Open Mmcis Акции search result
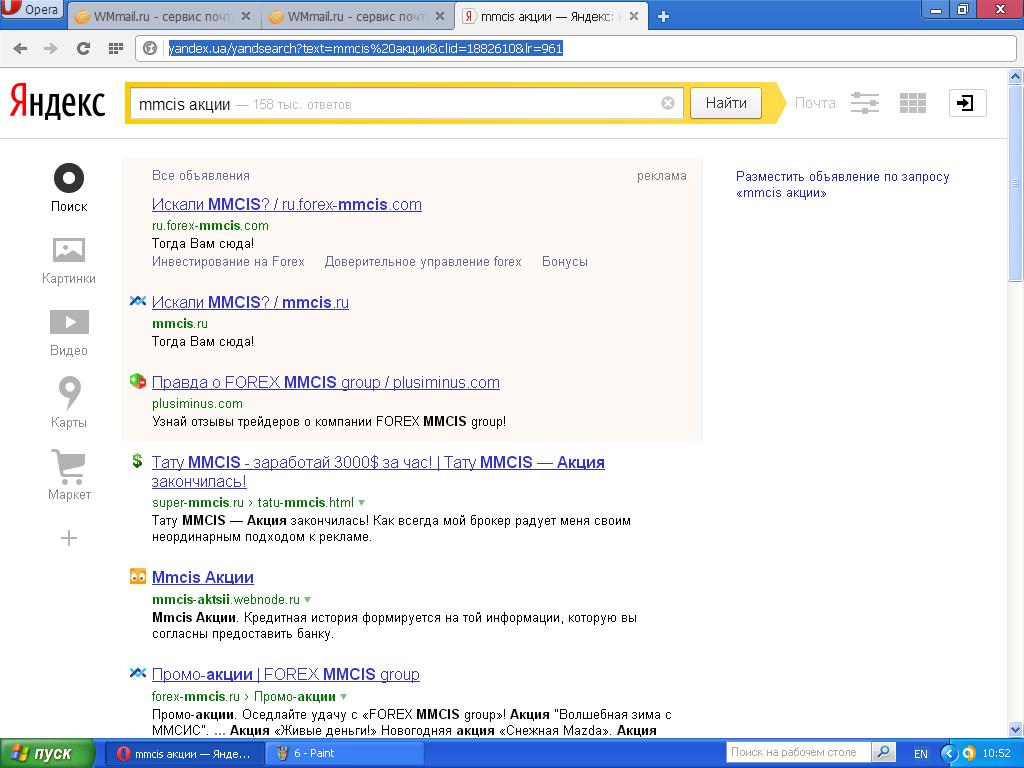Viewport: 1024px width, 768px height. click(202, 577)
